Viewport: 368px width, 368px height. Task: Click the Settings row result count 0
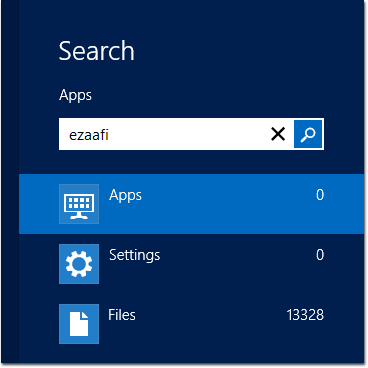pyautogui.click(x=320, y=255)
